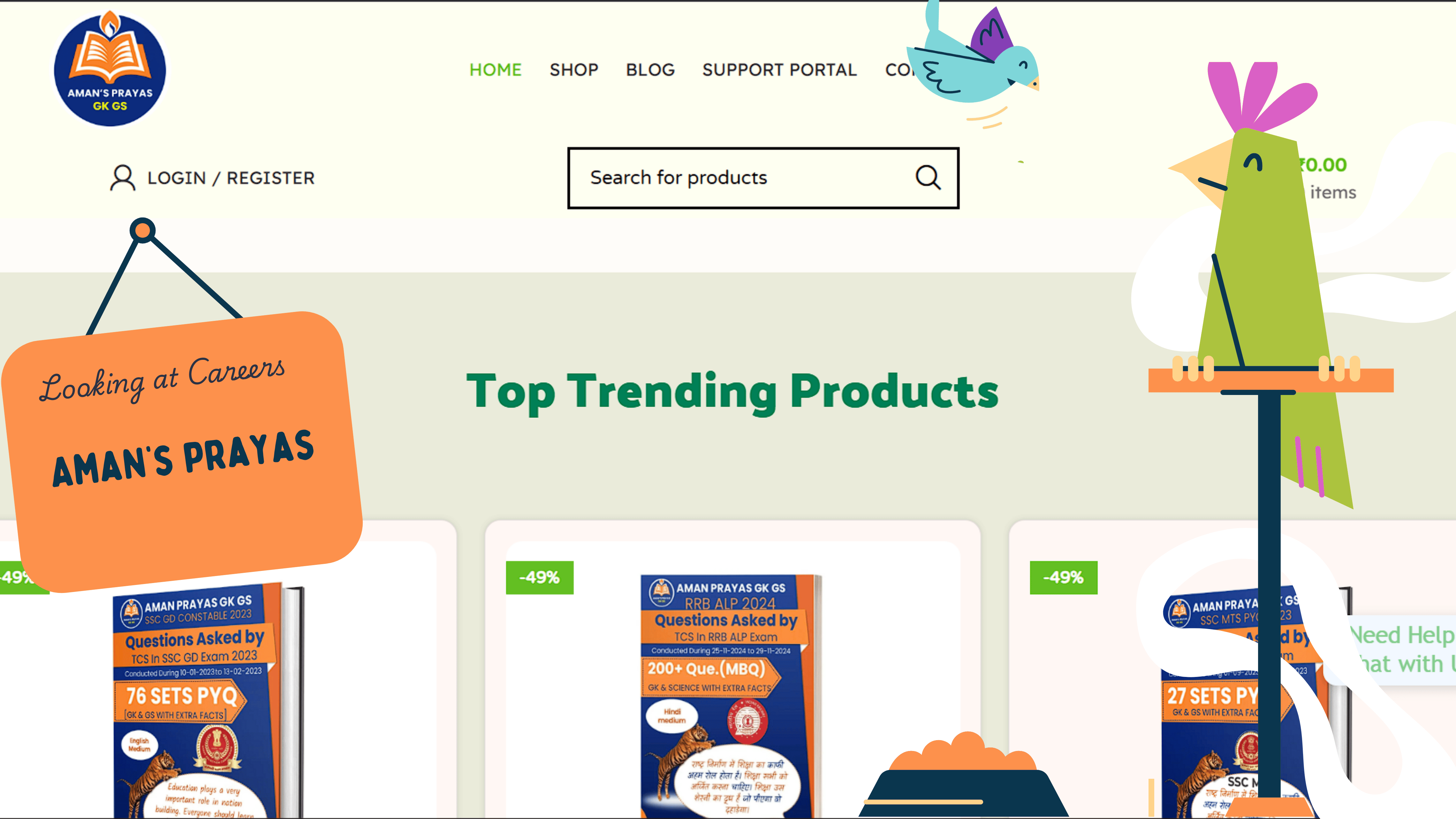
Task: Click the Aman's Prayas GK GS logo
Action: coord(110,68)
